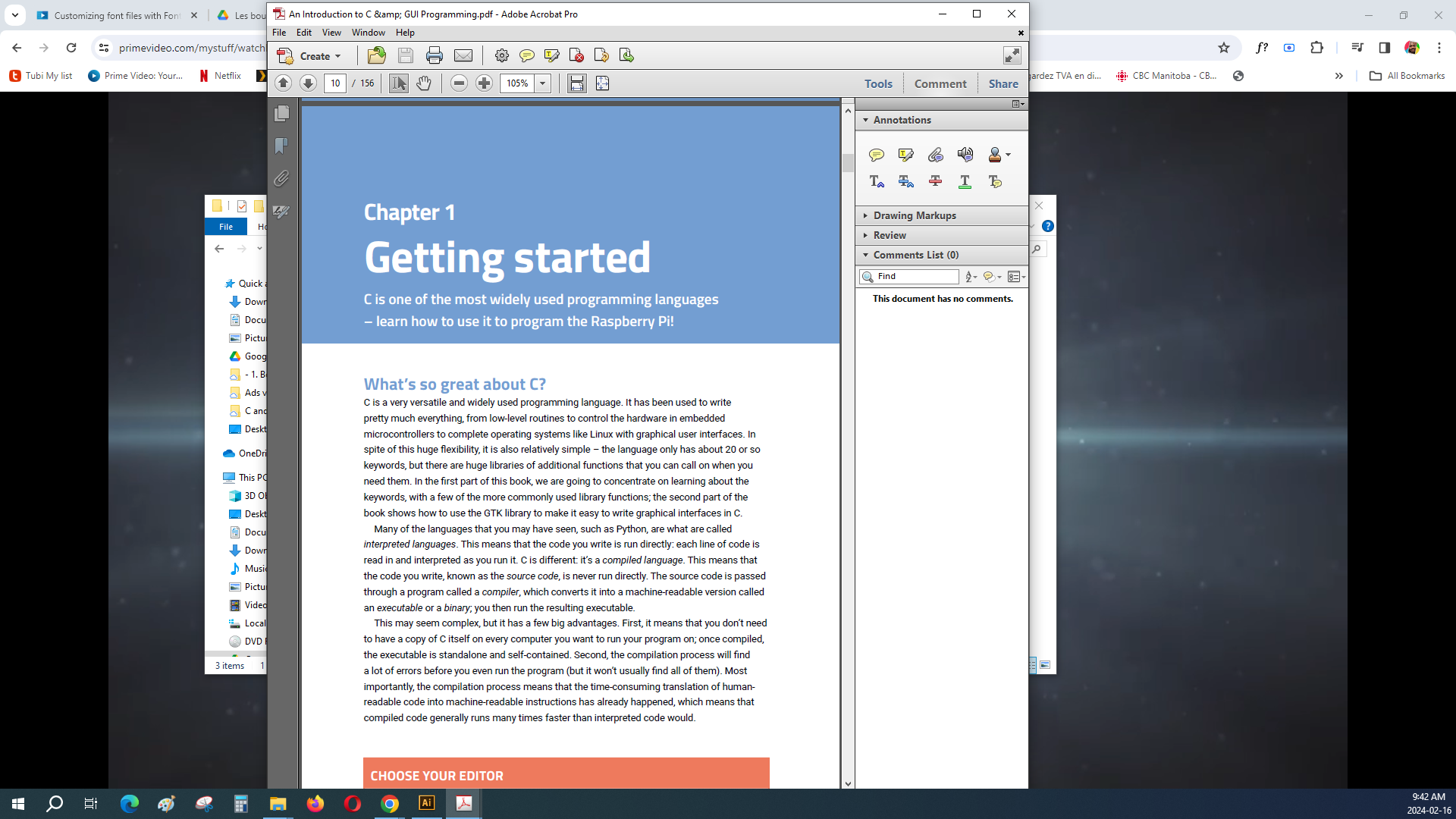This screenshot has height=819, width=1456.
Task: Click the Print file icon
Action: [x=434, y=55]
